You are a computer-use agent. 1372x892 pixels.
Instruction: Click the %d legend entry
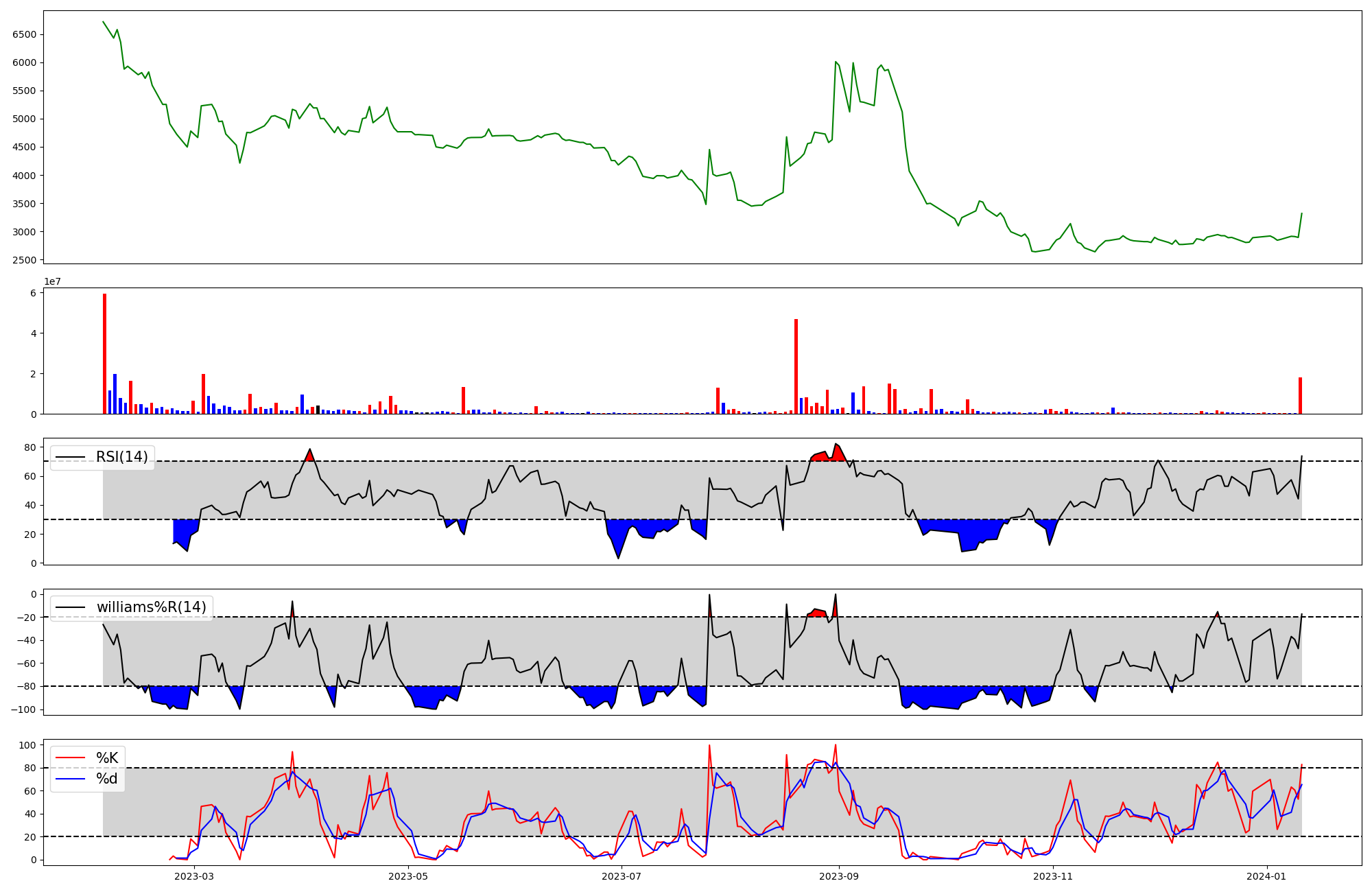[x=107, y=779]
